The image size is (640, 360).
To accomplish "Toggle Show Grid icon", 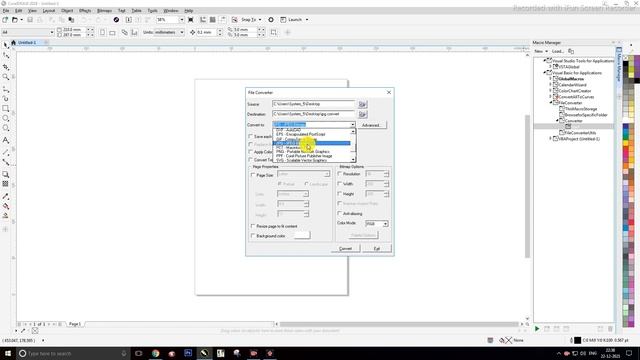I will [x=213, y=20].
